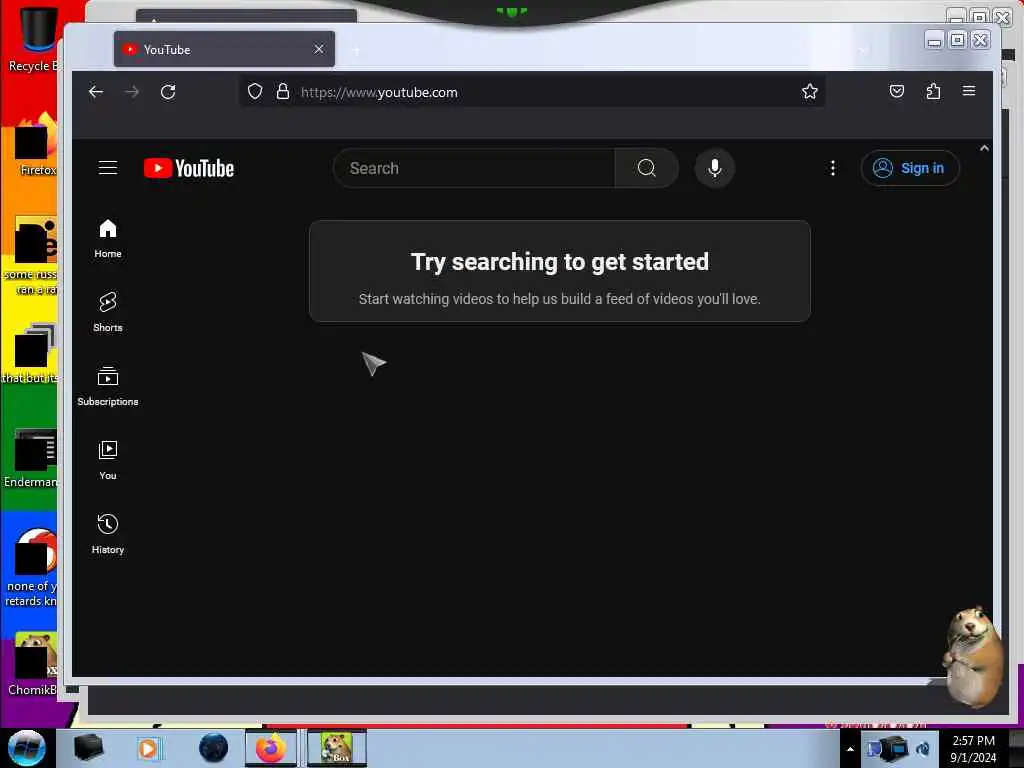
Task: Close the YouTube tab
Action: click(319, 49)
